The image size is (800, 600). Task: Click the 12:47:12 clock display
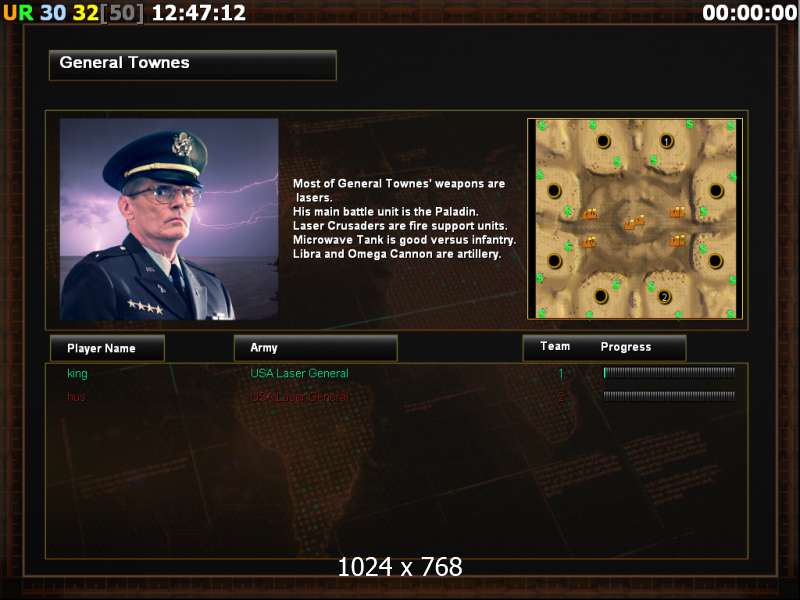[198, 13]
